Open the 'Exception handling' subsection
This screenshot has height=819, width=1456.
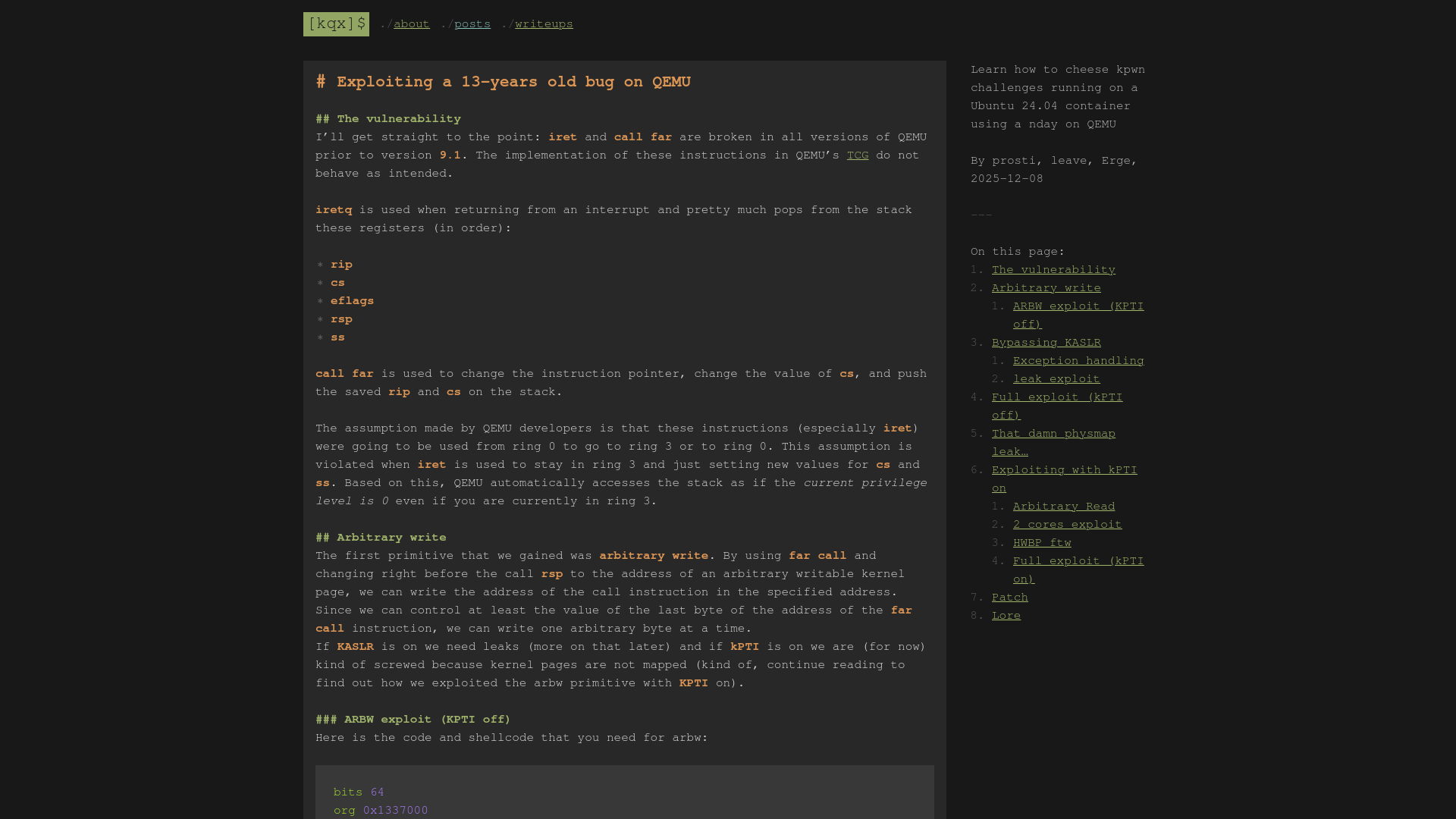tap(1078, 360)
